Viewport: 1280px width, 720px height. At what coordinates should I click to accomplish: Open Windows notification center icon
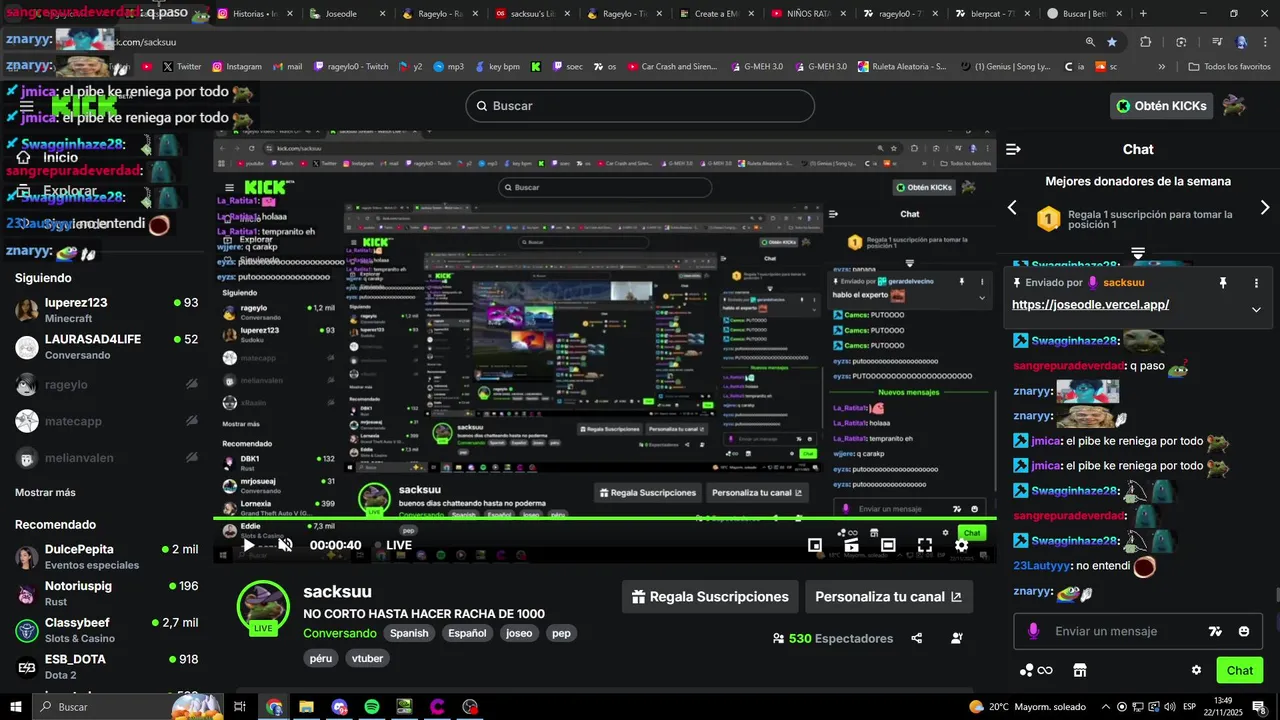[1259, 707]
